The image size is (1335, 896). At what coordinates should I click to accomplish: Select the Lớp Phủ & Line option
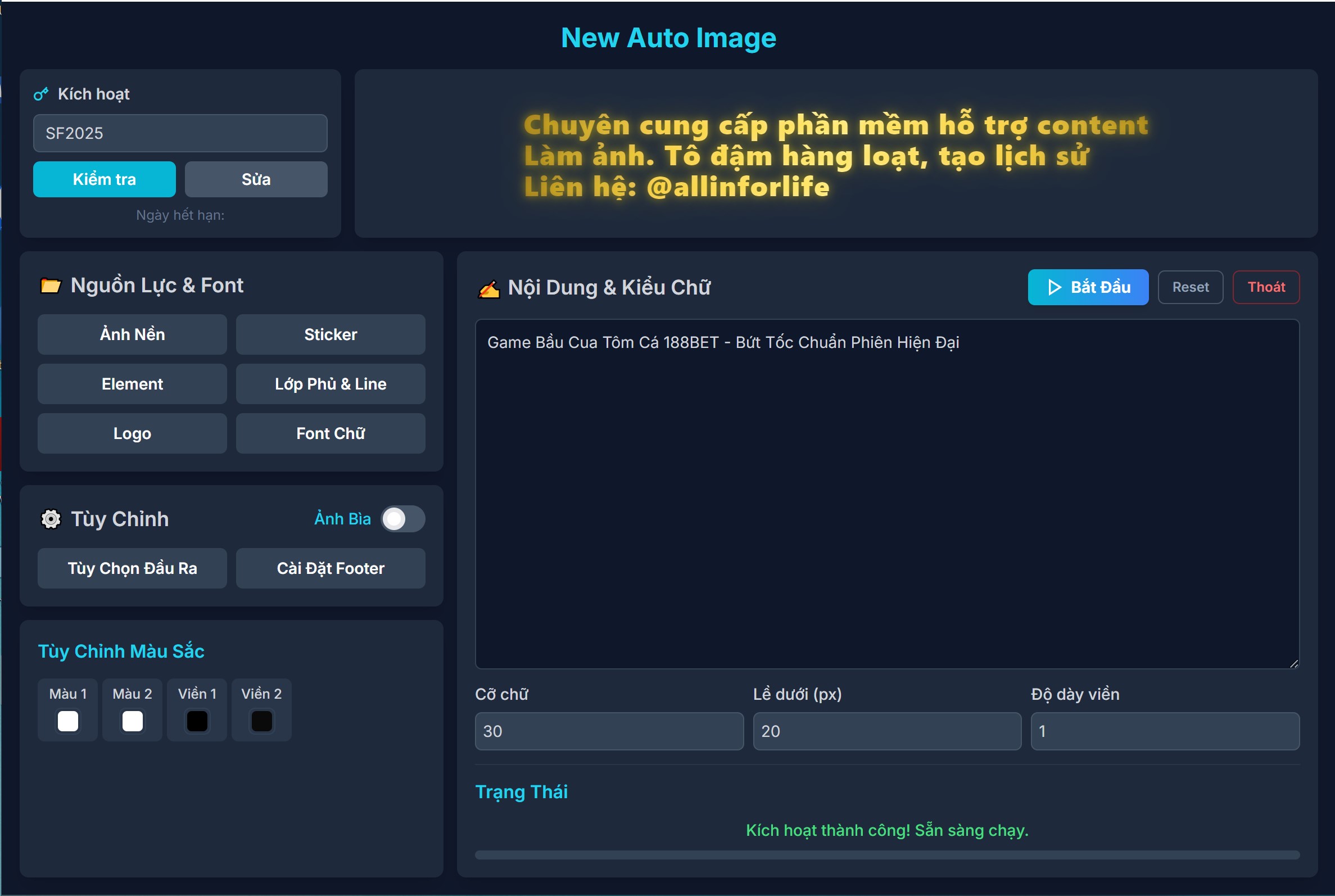click(330, 384)
